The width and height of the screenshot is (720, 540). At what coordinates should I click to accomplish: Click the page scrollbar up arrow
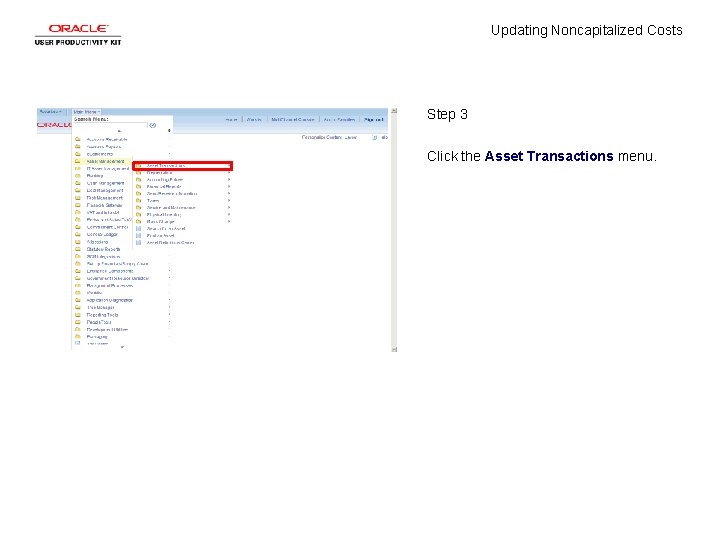coord(394,111)
